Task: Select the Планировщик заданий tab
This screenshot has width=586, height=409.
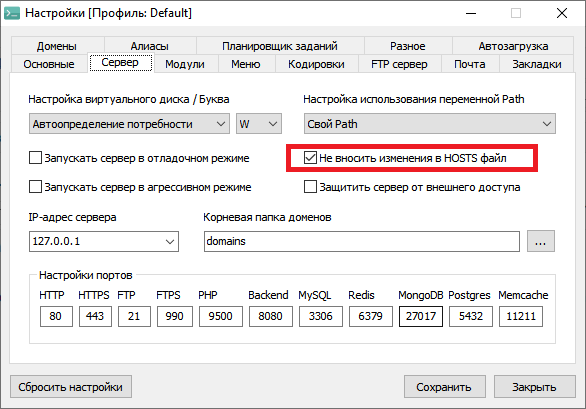Action: point(280,46)
